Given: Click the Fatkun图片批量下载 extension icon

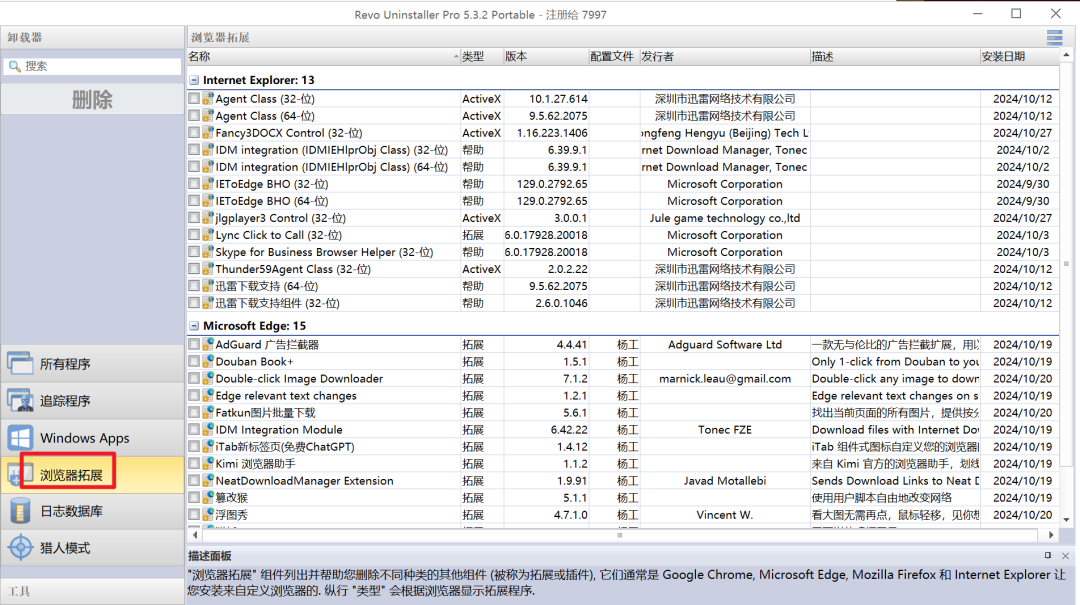Looking at the screenshot, I should (208, 412).
